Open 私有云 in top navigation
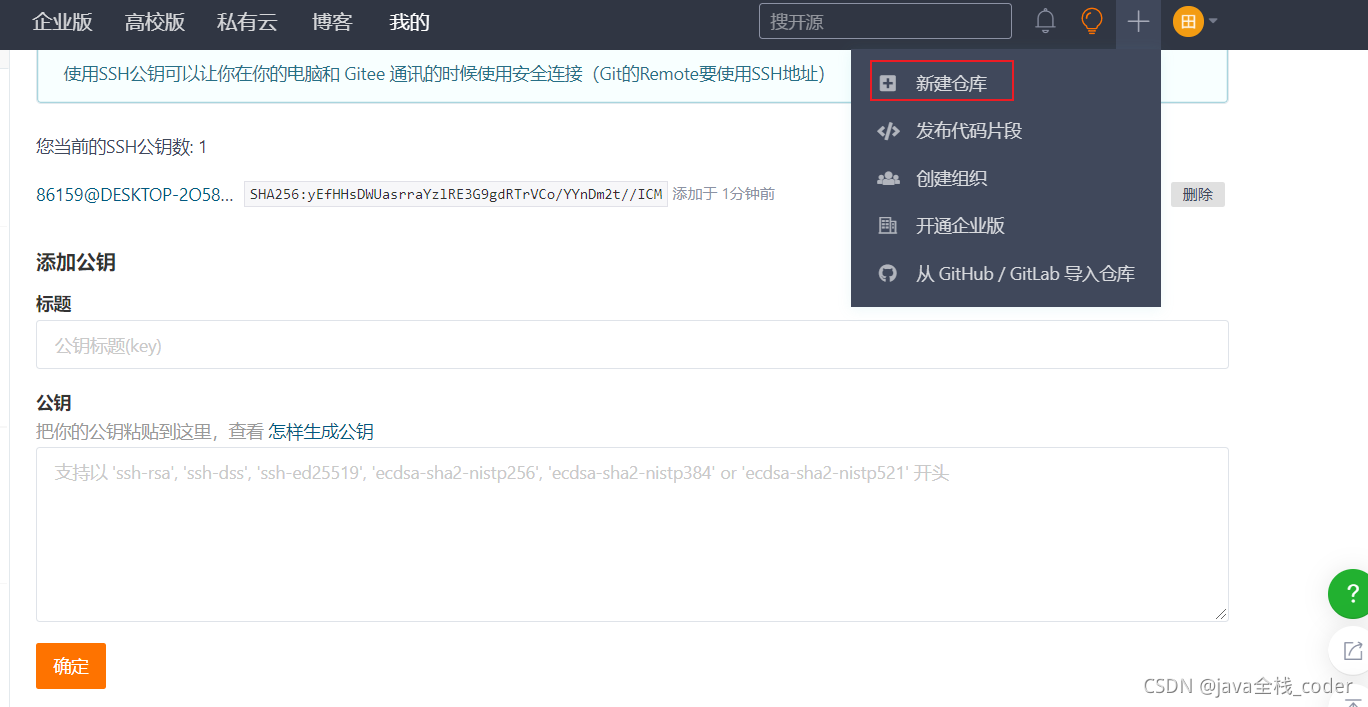The height and width of the screenshot is (707, 1368). pyautogui.click(x=247, y=22)
